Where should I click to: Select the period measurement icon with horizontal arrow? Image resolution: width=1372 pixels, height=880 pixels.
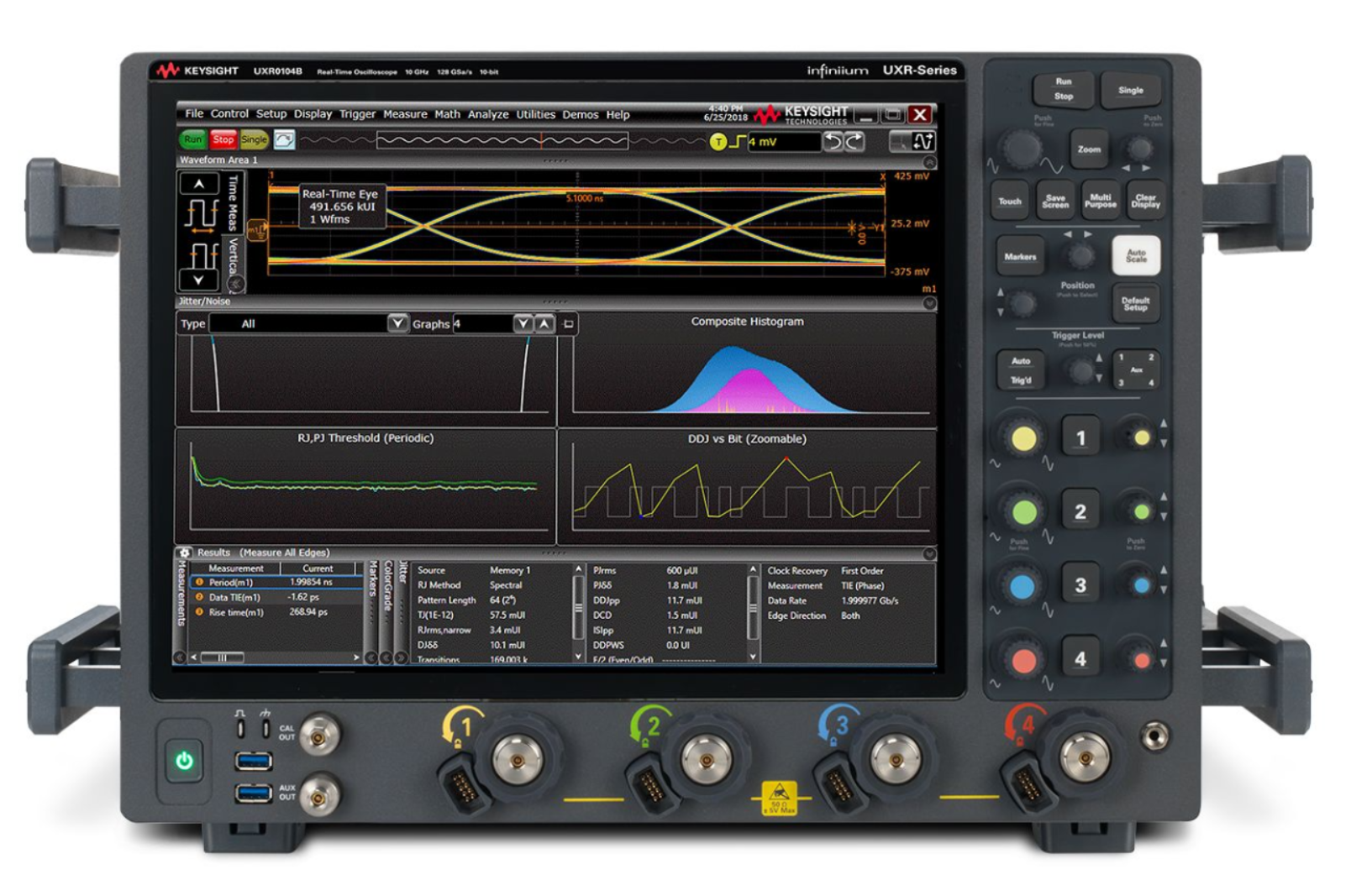coord(202,215)
